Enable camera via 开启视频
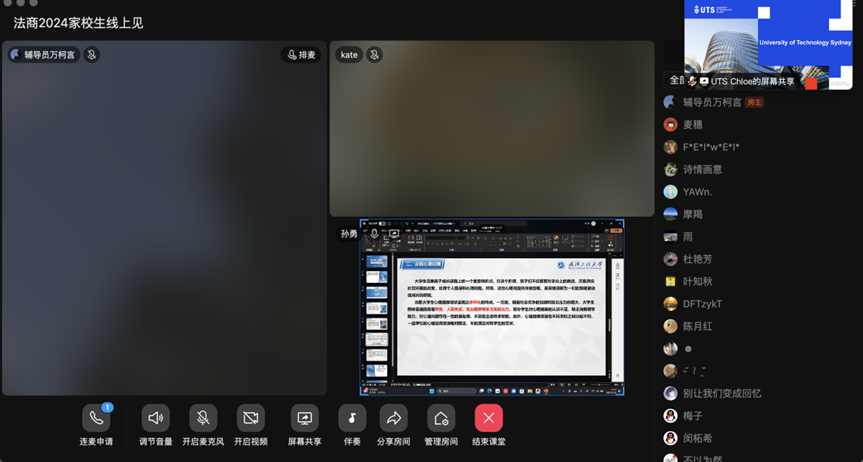This screenshot has width=863, height=462. pyautogui.click(x=251, y=418)
